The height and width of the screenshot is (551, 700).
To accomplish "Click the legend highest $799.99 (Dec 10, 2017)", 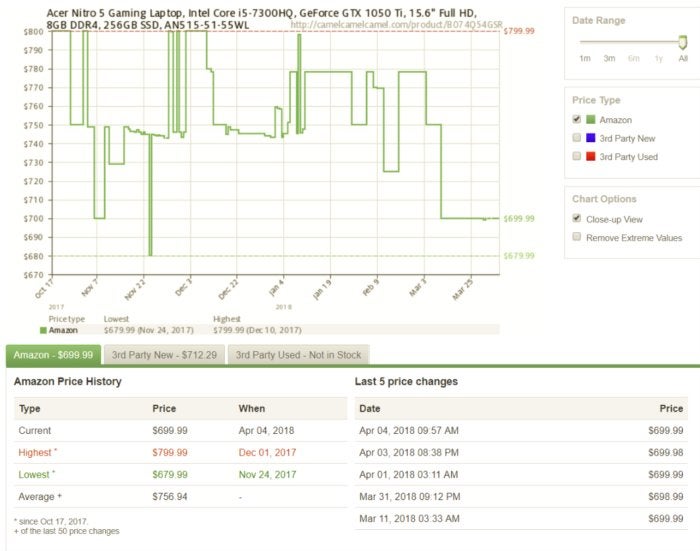I will point(257,330).
